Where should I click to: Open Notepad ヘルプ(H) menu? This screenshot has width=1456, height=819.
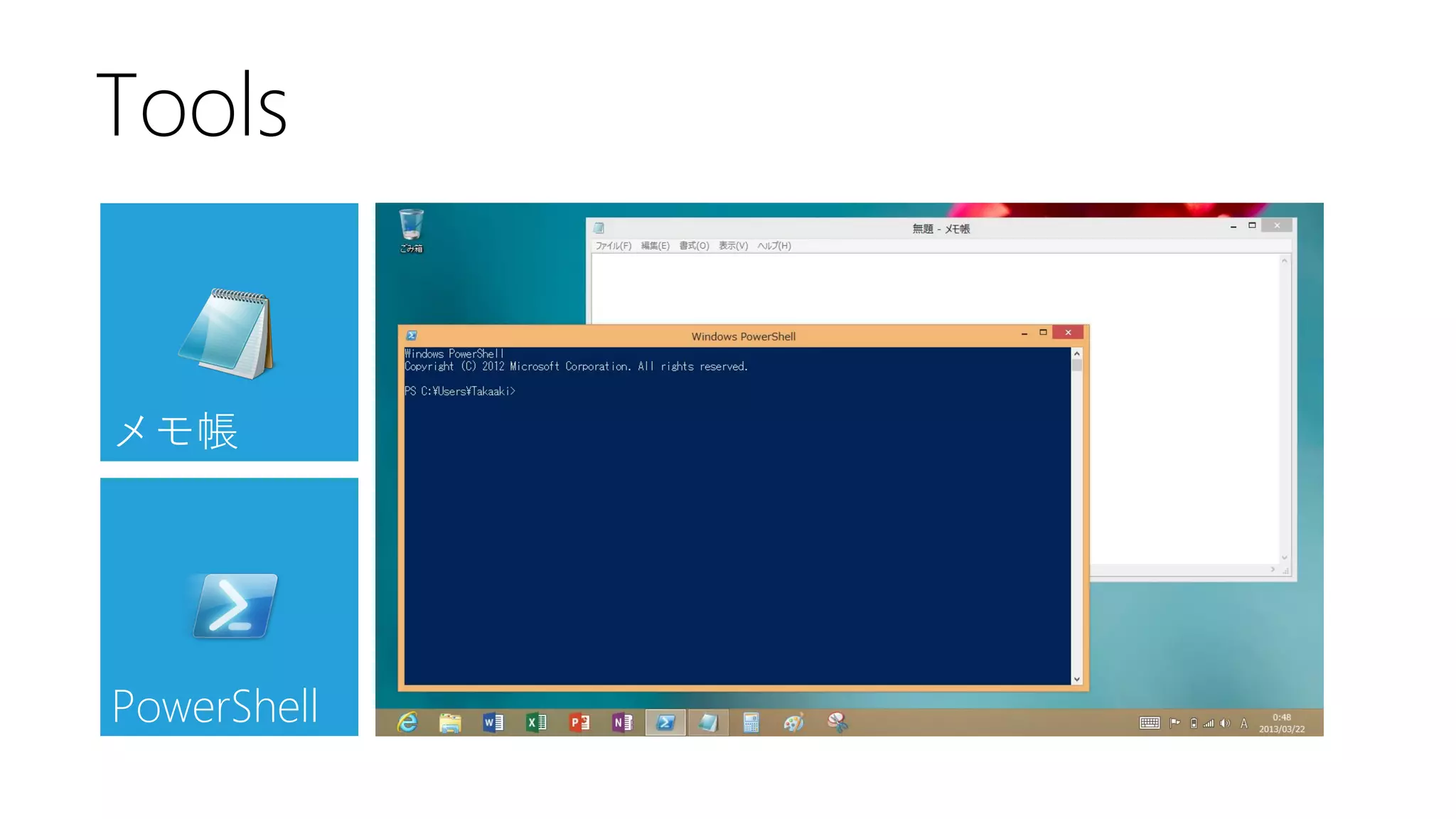tap(774, 246)
